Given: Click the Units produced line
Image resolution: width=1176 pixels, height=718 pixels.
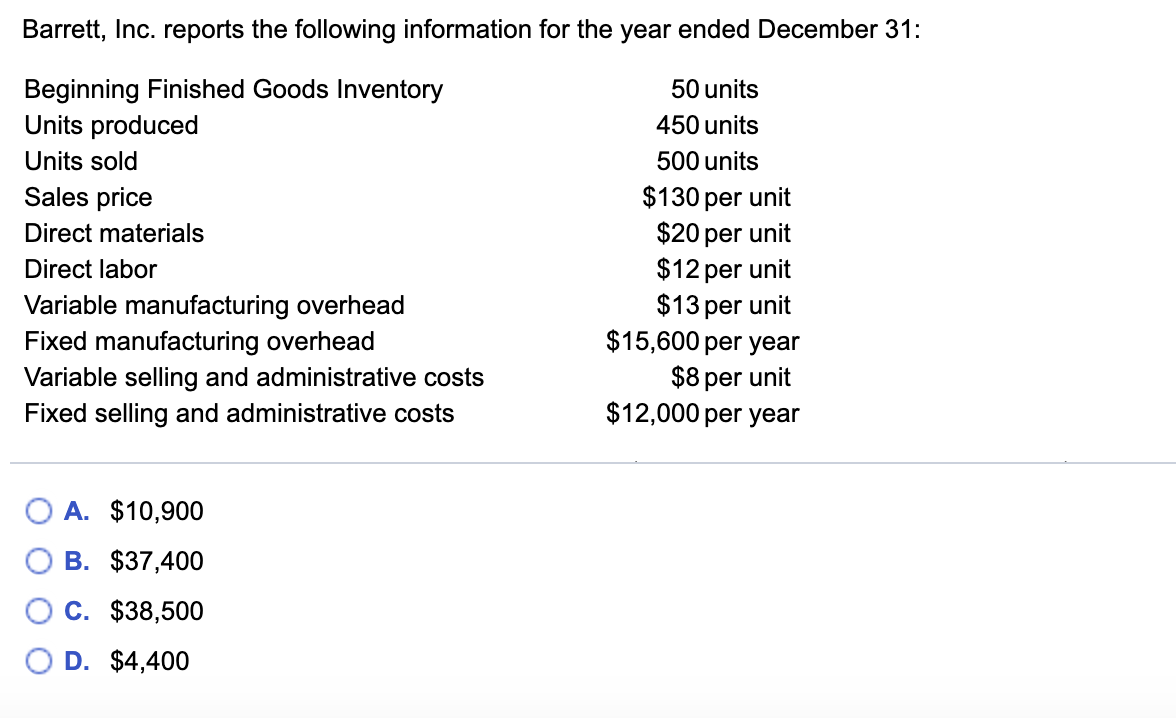Looking at the screenshot, I should 111,125.
